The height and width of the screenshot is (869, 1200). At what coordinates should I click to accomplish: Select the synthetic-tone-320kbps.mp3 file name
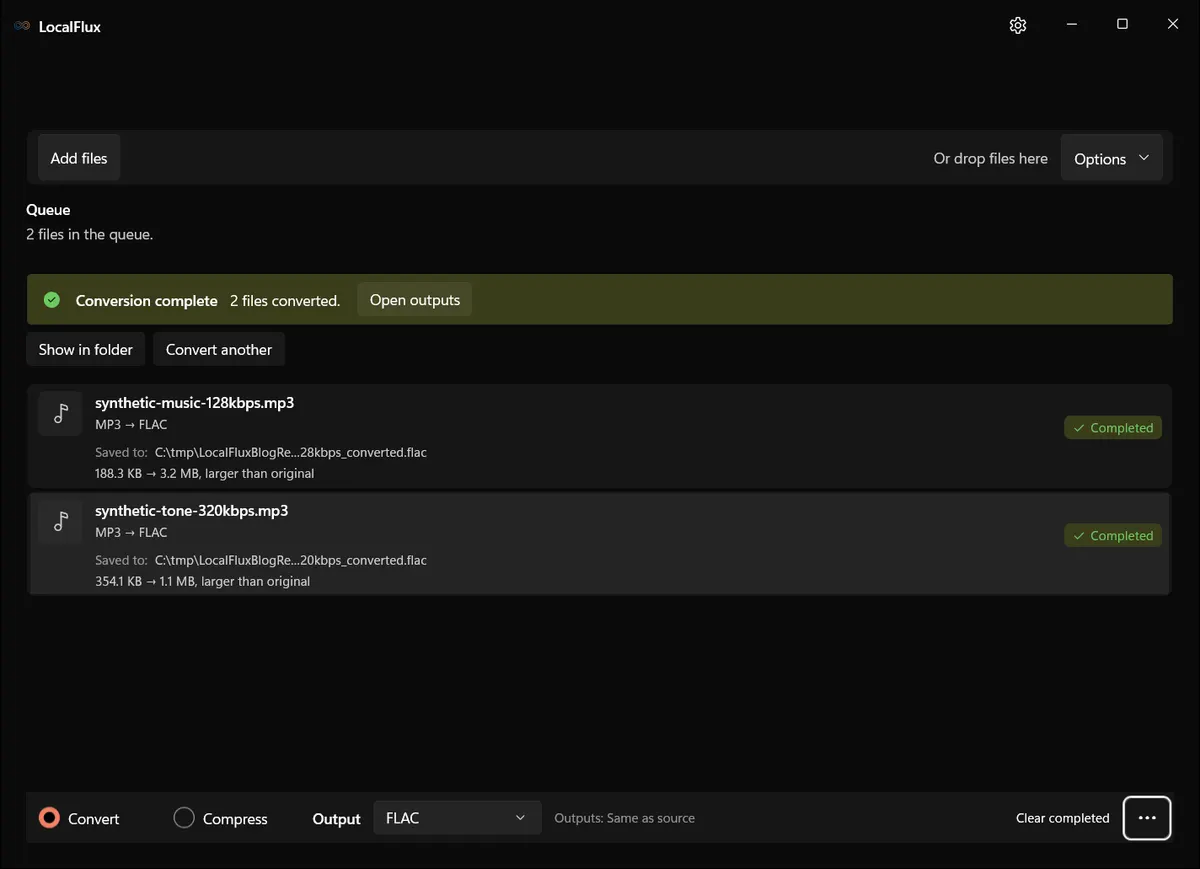pos(191,511)
